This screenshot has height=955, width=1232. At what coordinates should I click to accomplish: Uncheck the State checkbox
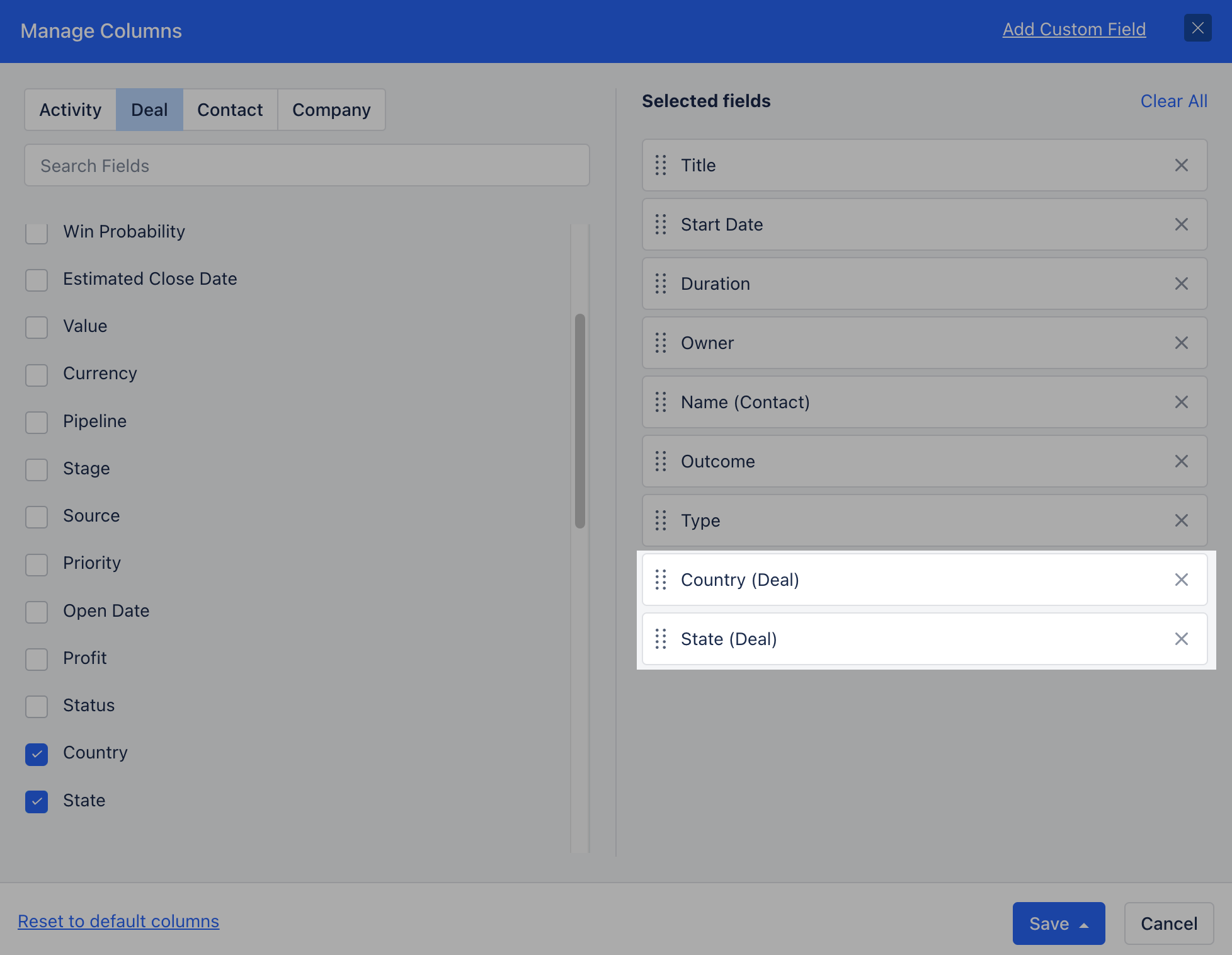tap(37, 801)
